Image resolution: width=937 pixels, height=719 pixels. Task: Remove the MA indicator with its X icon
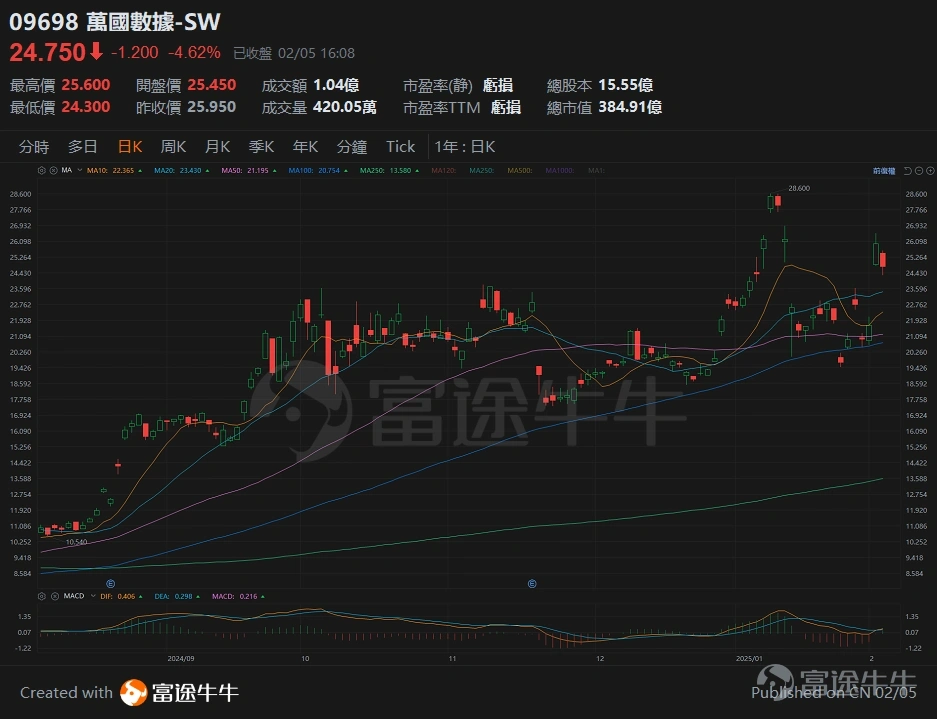coord(53,170)
